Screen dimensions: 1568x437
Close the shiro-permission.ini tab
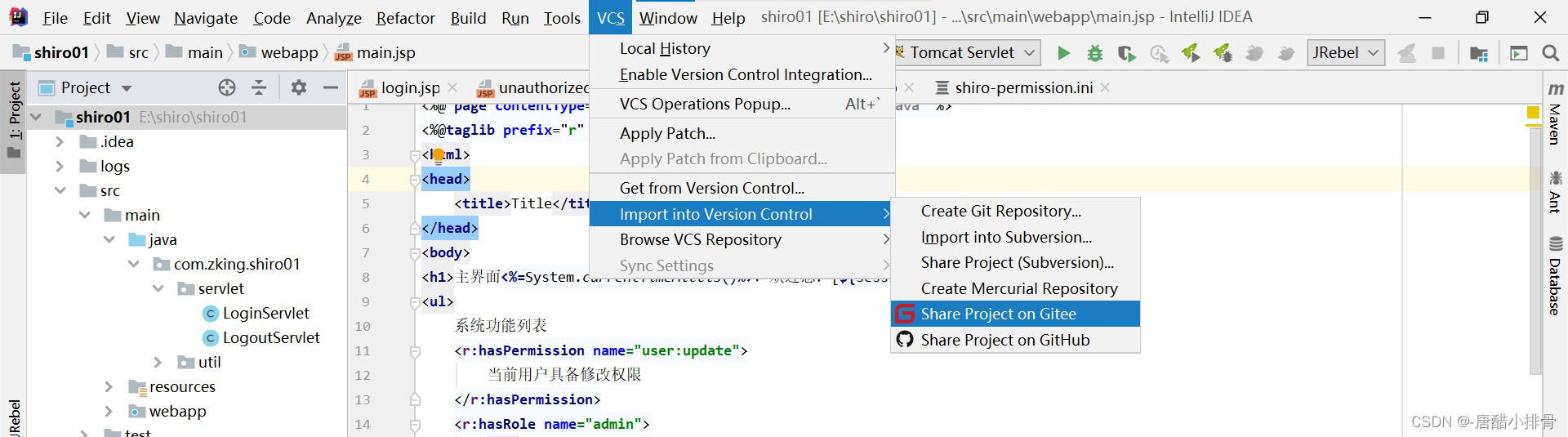click(x=1105, y=87)
